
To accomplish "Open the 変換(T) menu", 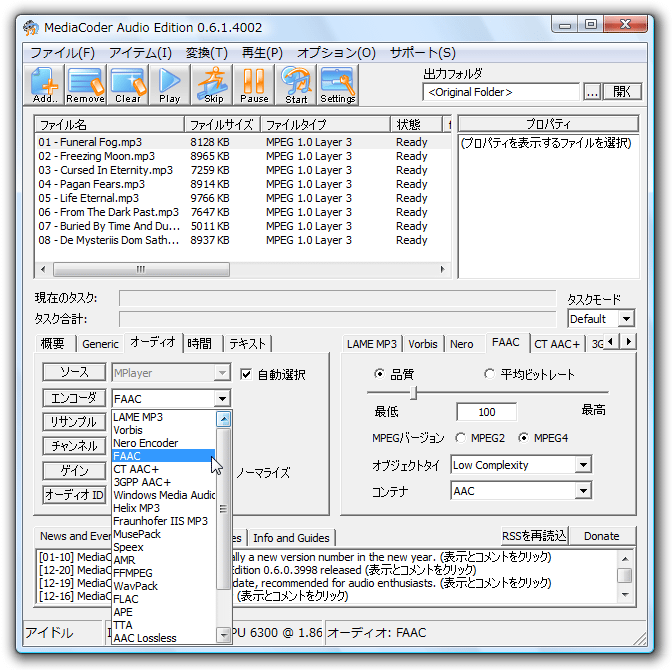I will point(207,53).
